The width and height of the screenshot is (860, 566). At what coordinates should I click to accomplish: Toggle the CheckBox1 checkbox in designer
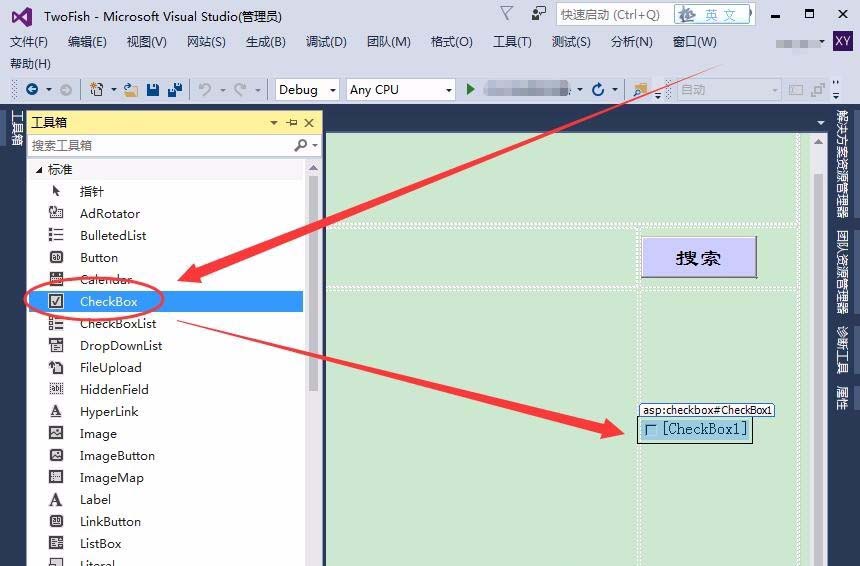(650, 429)
